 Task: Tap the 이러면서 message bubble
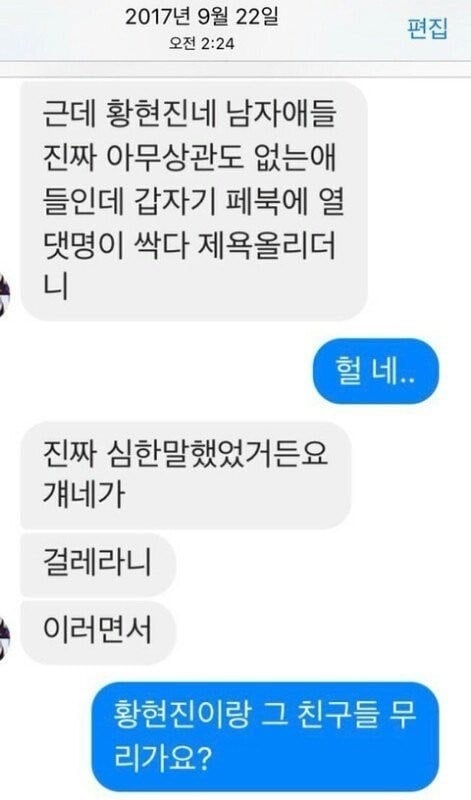click(x=98, y=633)
